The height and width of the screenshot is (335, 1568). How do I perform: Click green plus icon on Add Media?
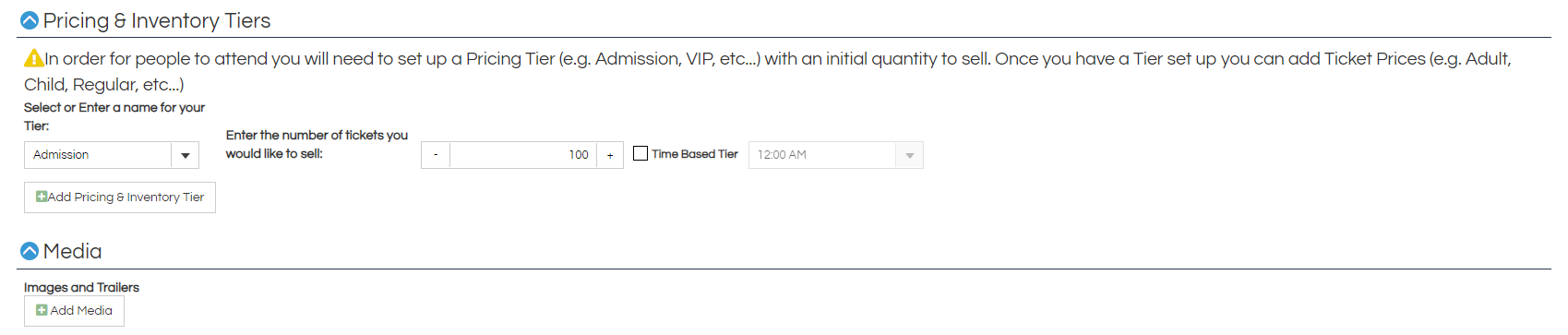point(42,310)
